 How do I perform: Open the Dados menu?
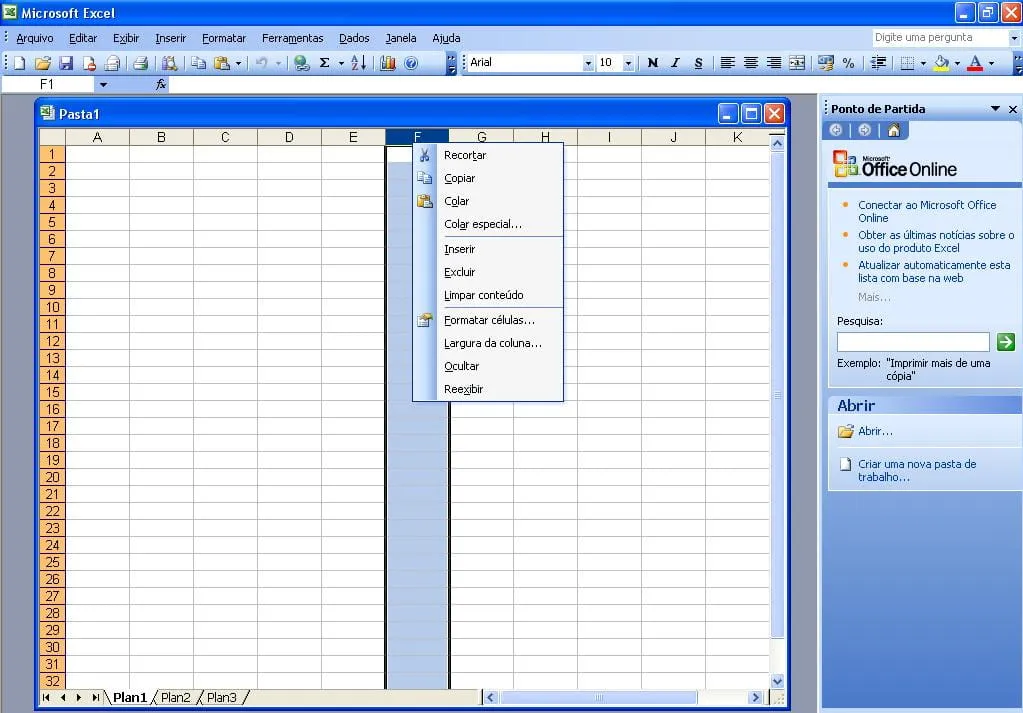354,38
